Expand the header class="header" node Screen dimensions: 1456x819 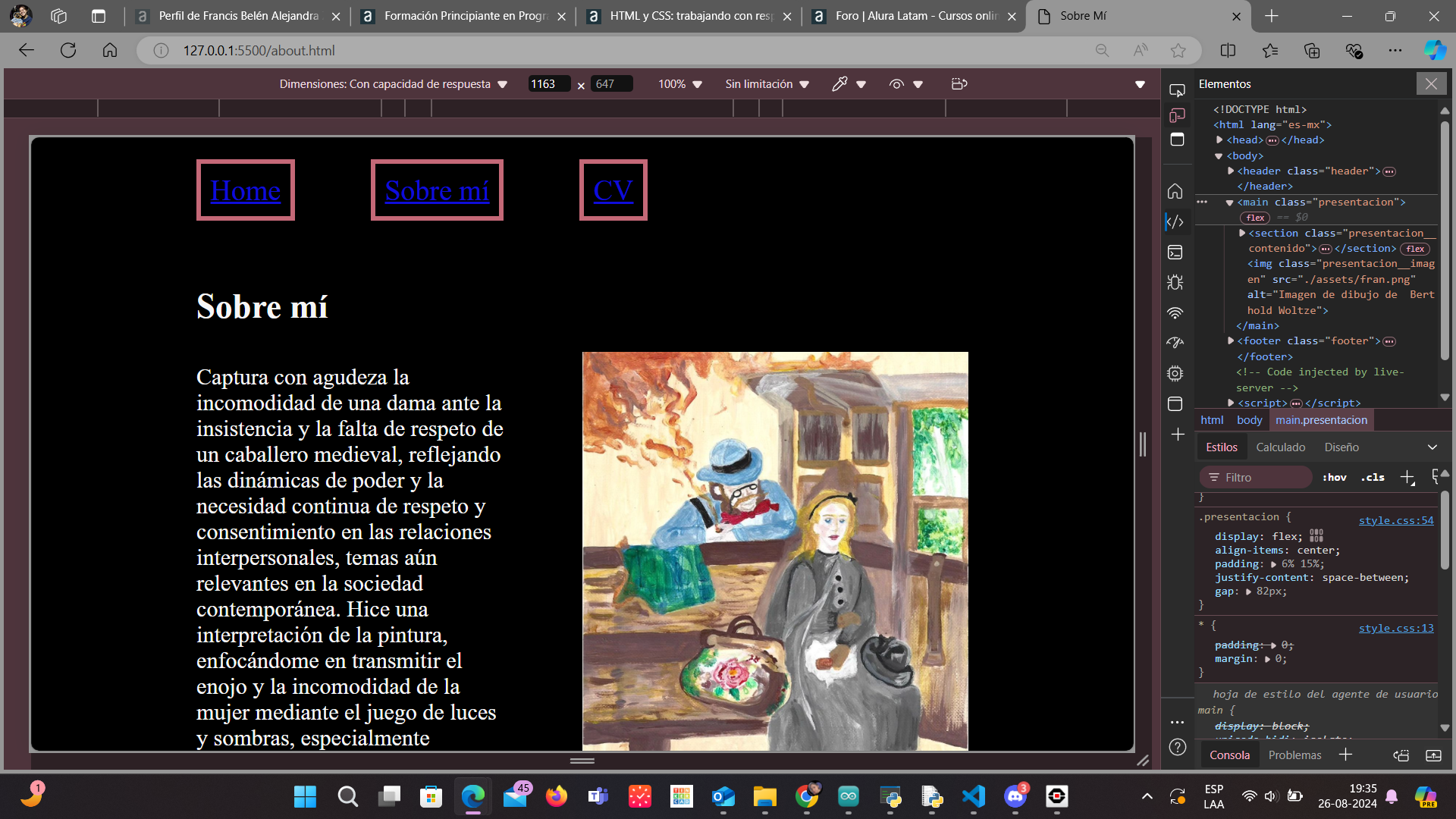coord(1231,171)
